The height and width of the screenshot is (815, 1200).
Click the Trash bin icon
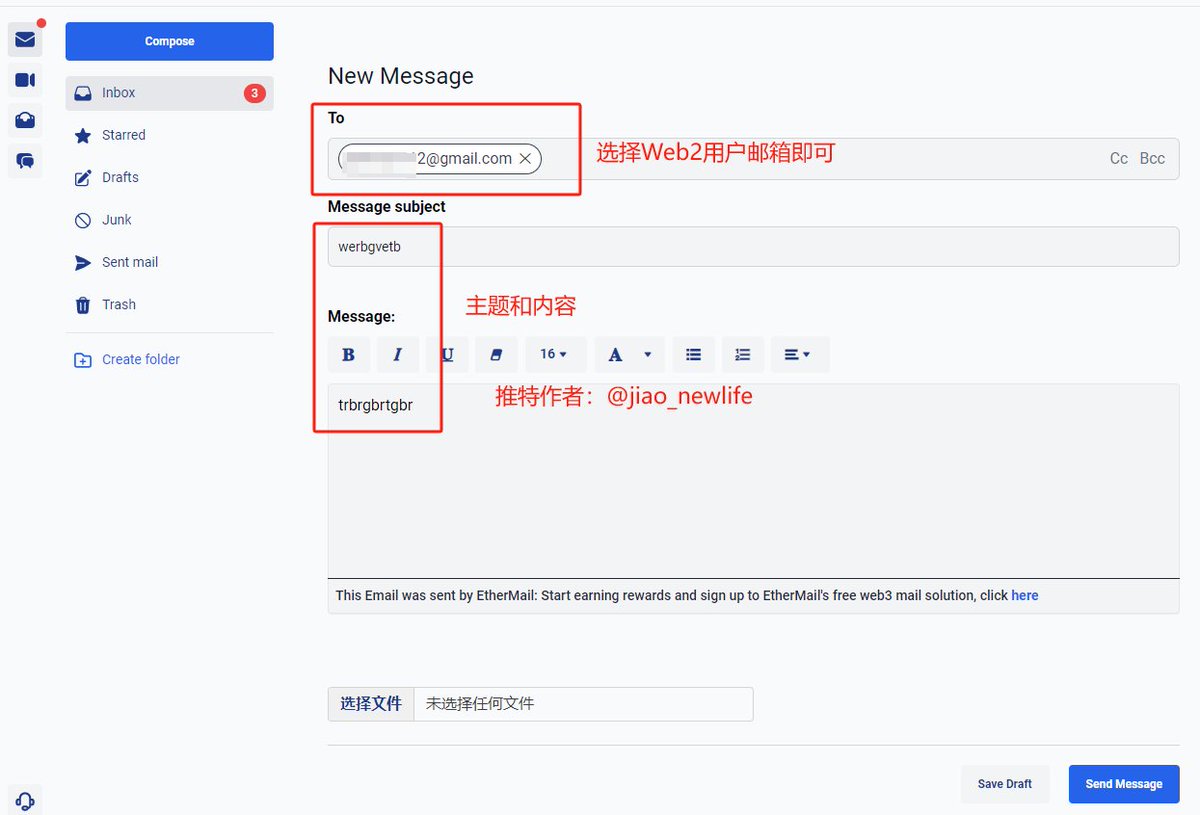(83, 305)
